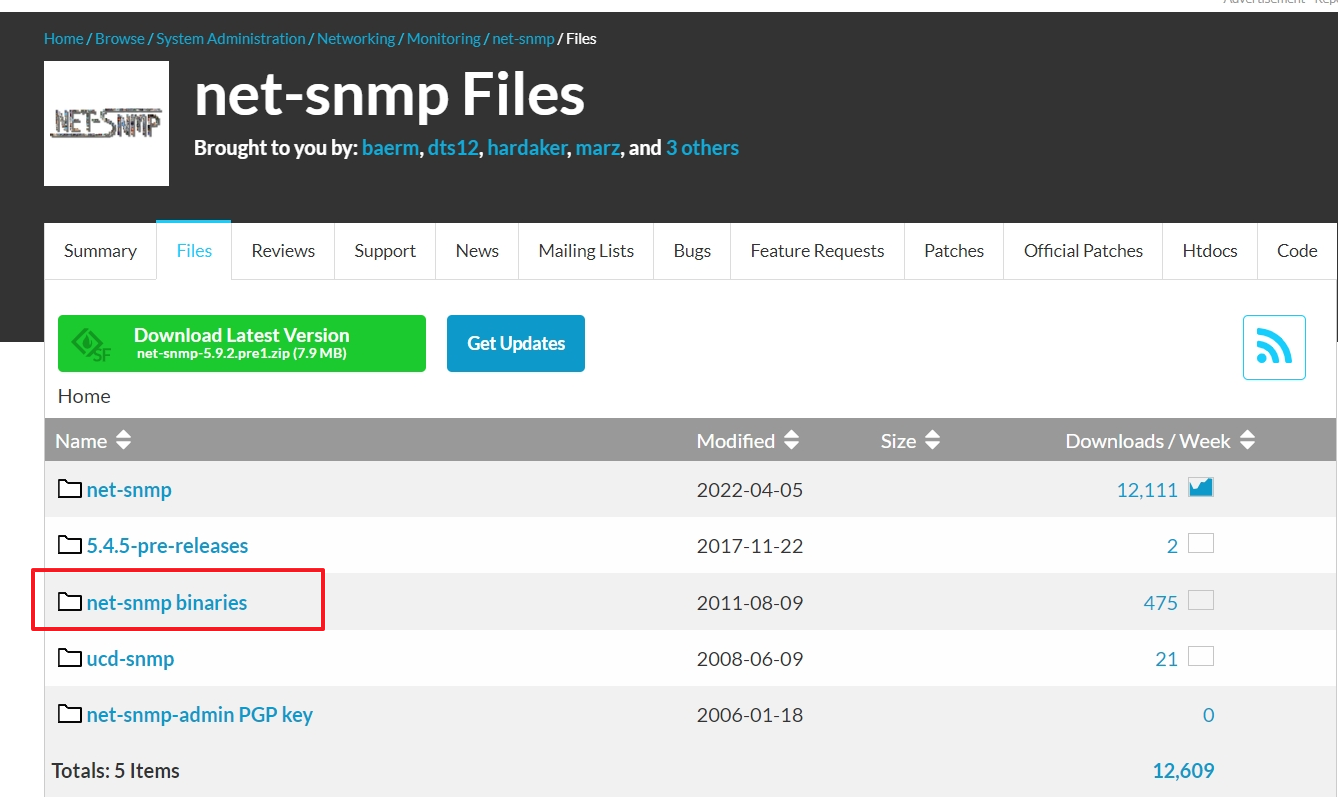Image resolution: width=1338 pixels, height=797 pixels.
Task: Open contributor baerm's profile
Action: point(391,148)
